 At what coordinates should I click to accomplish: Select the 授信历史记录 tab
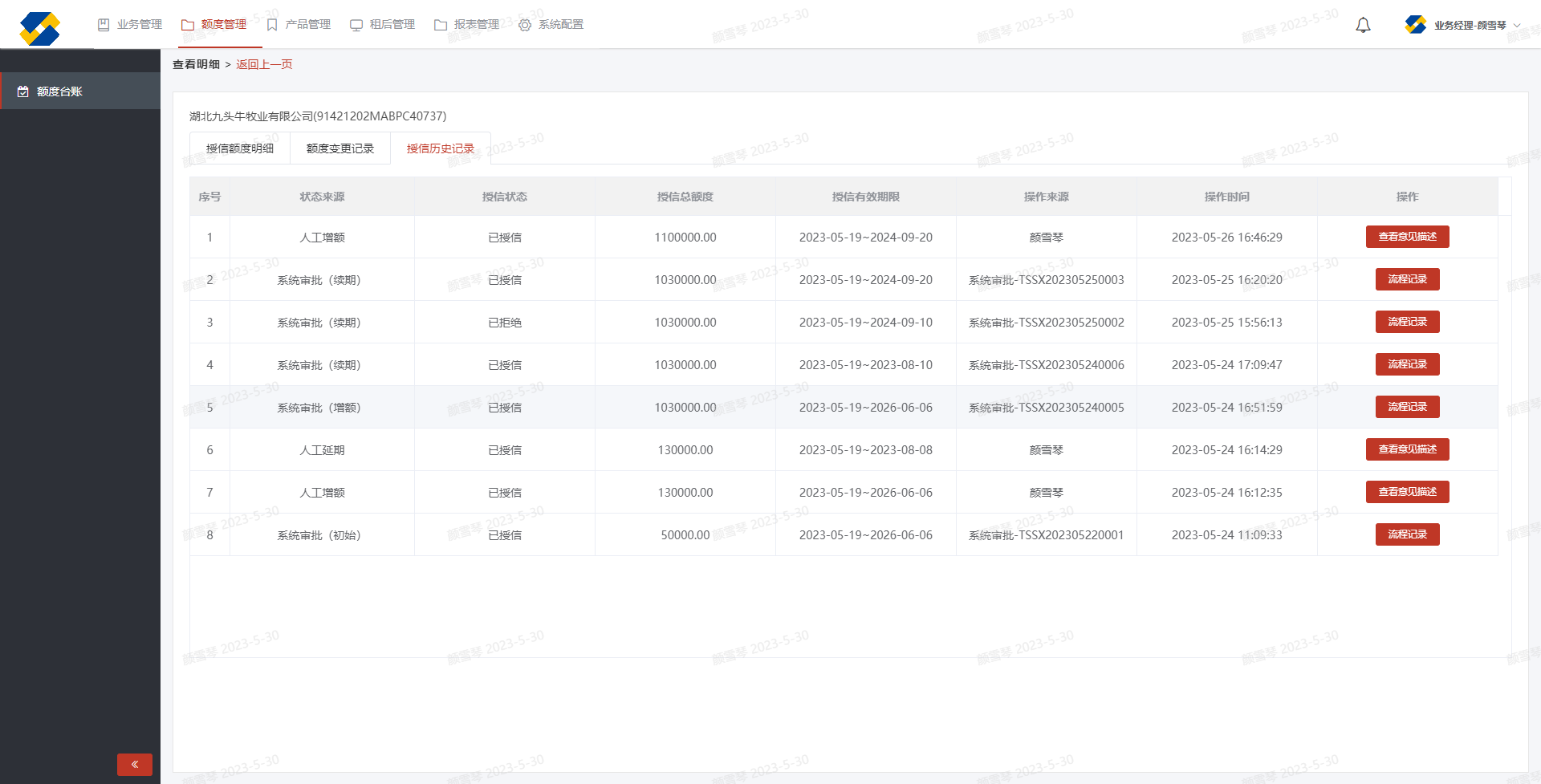tap(440, 148)
